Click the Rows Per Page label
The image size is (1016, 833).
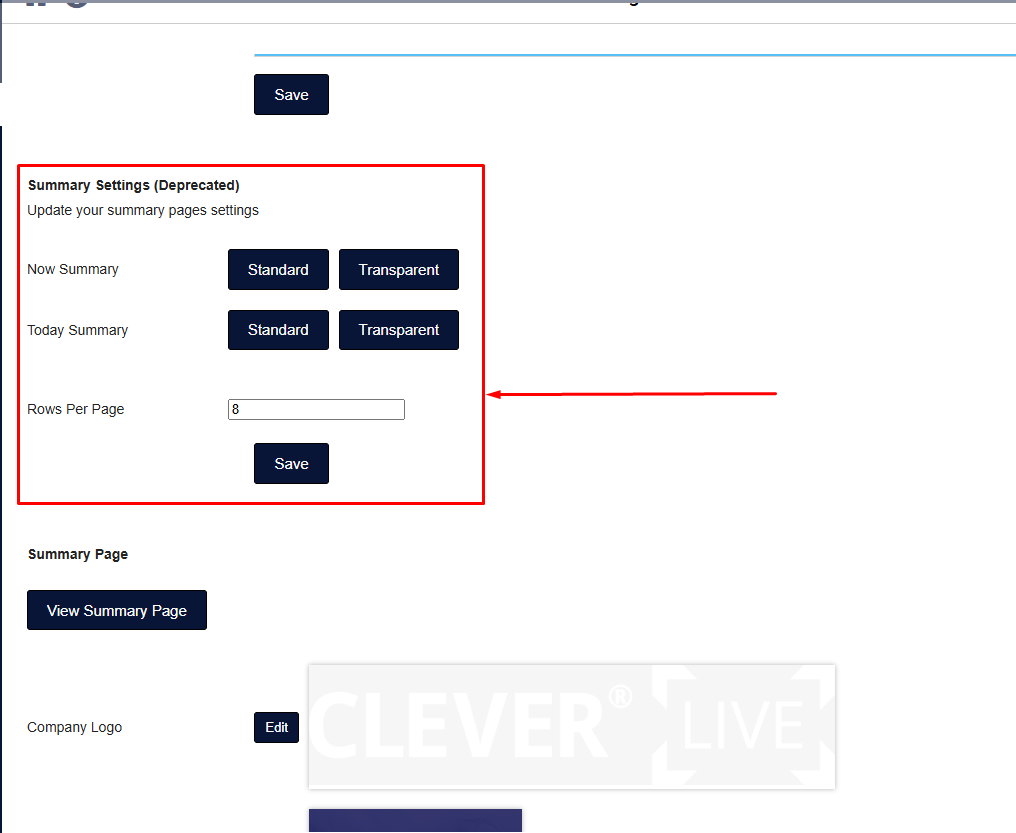point(76,409)
